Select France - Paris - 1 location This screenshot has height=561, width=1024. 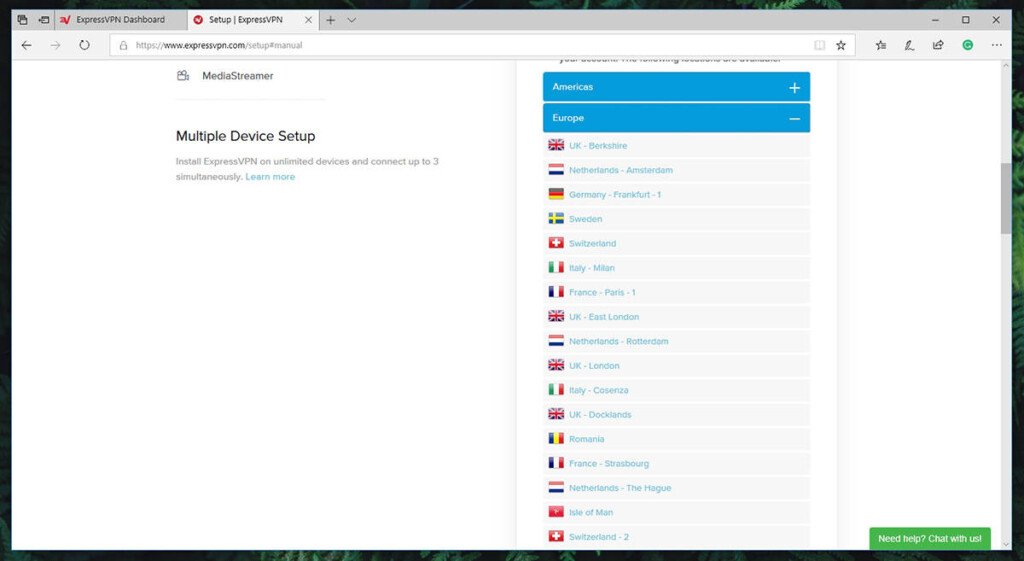pos(601,293)
